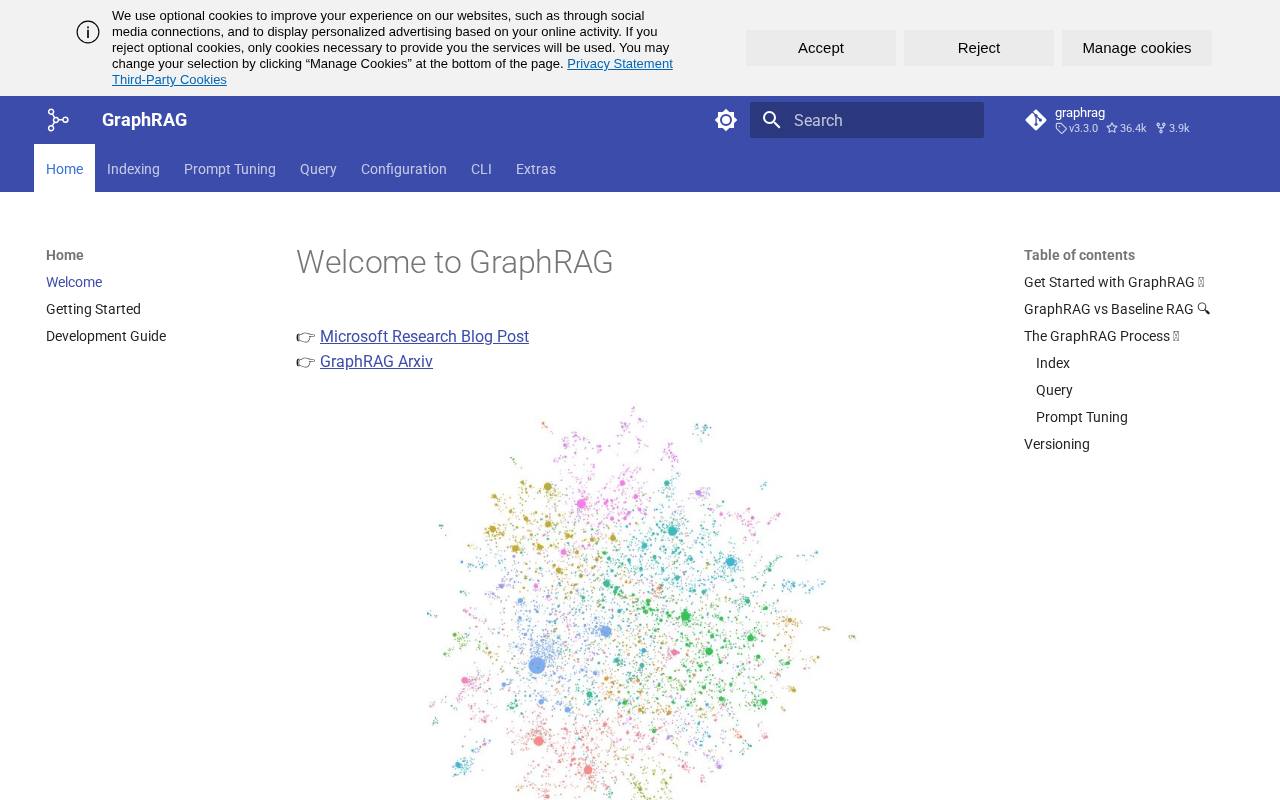This screenshot has height=800, width=1280.
Task: Reject optional cookies
Action: [x=979, y=48]
